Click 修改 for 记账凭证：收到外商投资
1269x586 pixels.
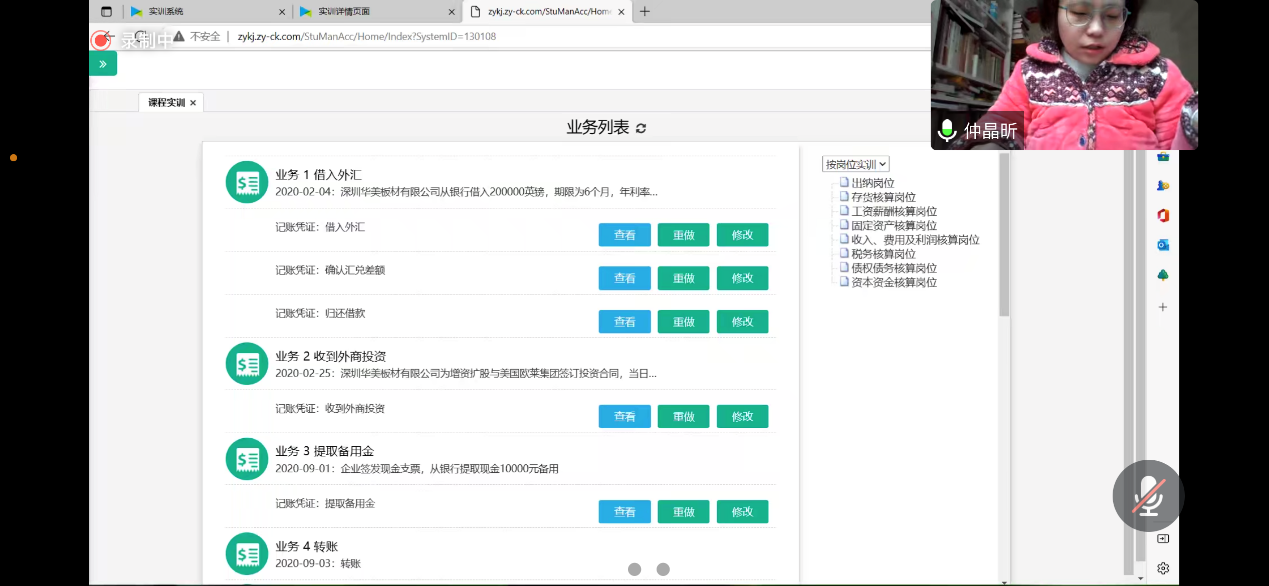742,416
